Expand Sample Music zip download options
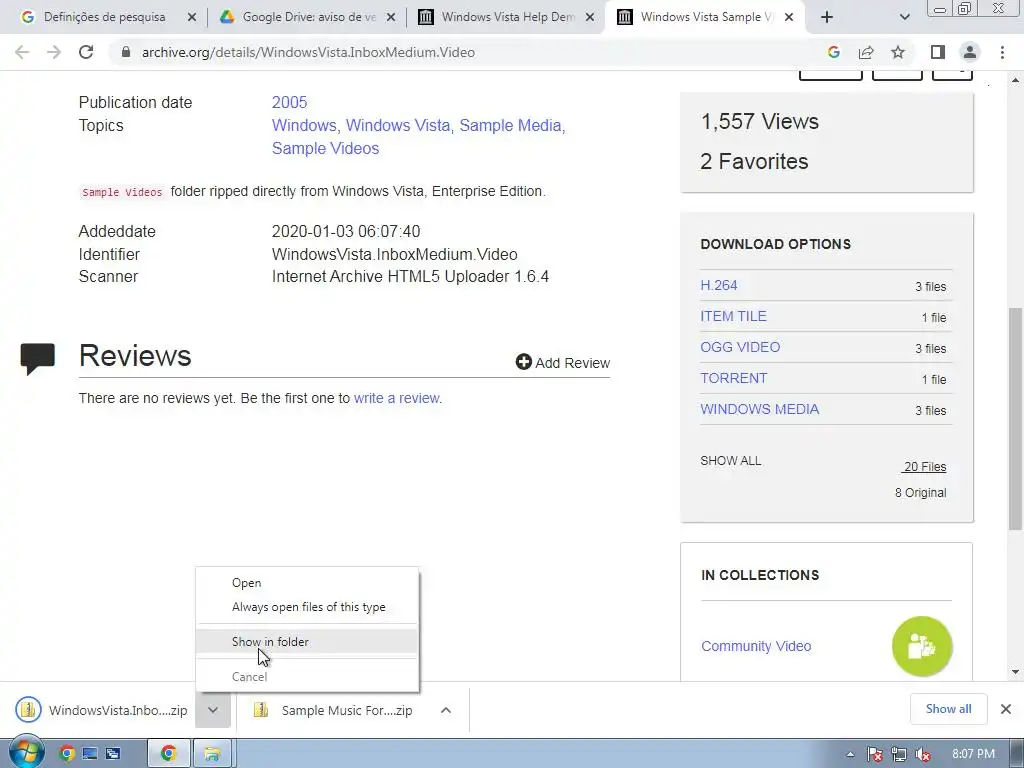Screen dimensions: 1024x768 (x=445, y=710)
